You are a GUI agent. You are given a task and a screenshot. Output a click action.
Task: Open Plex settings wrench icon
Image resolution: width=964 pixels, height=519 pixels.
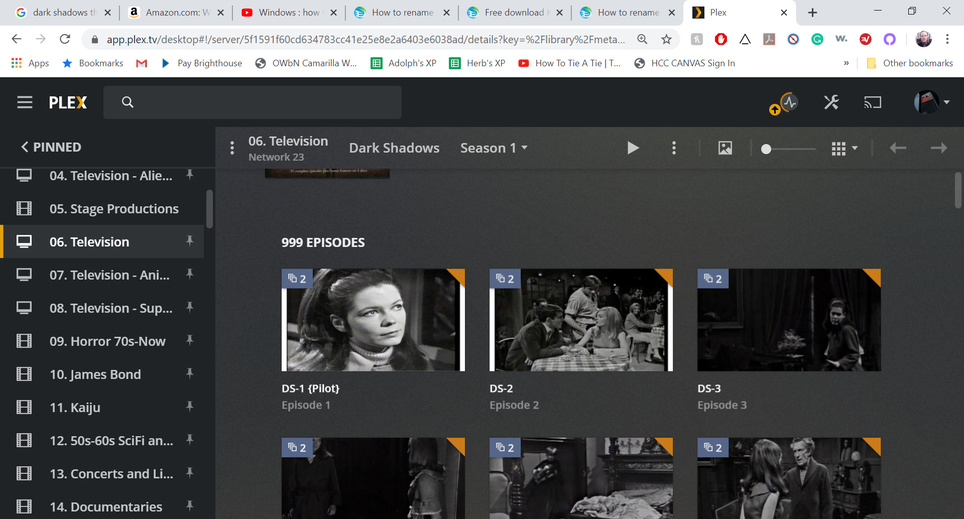[x=831, y=102]
